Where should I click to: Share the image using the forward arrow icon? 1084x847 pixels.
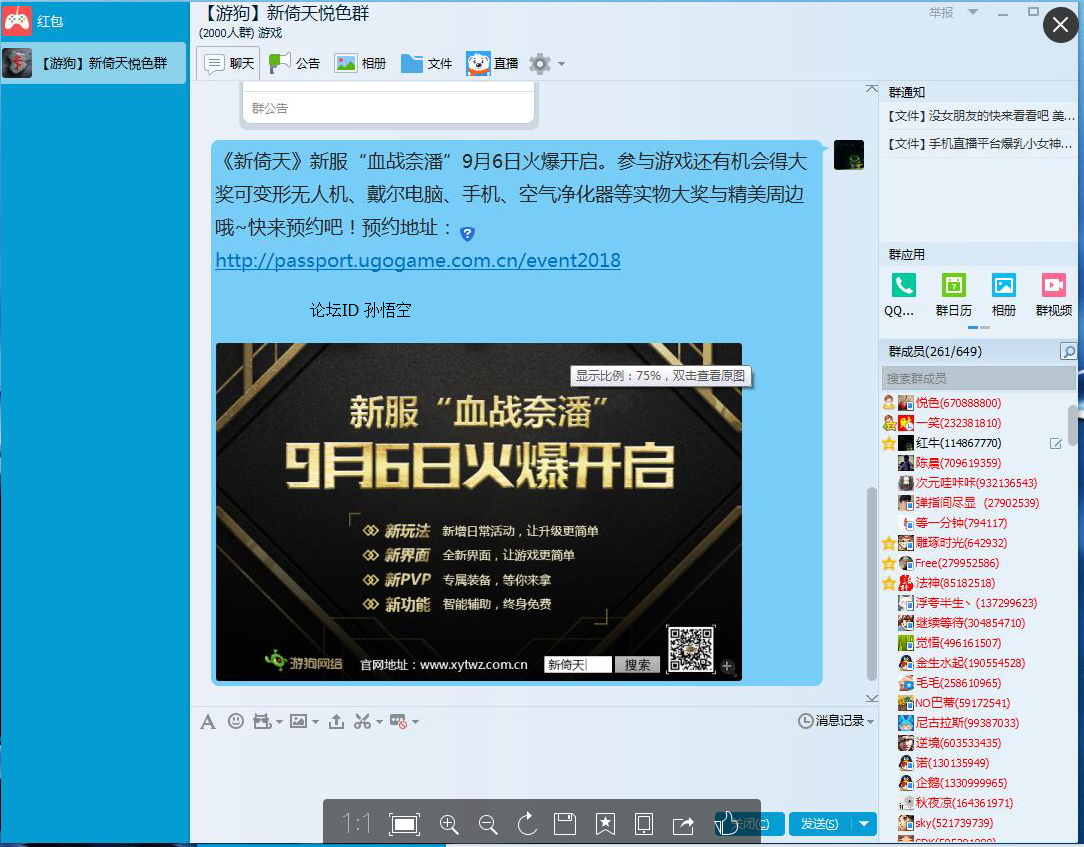click(x=683, y=824)
